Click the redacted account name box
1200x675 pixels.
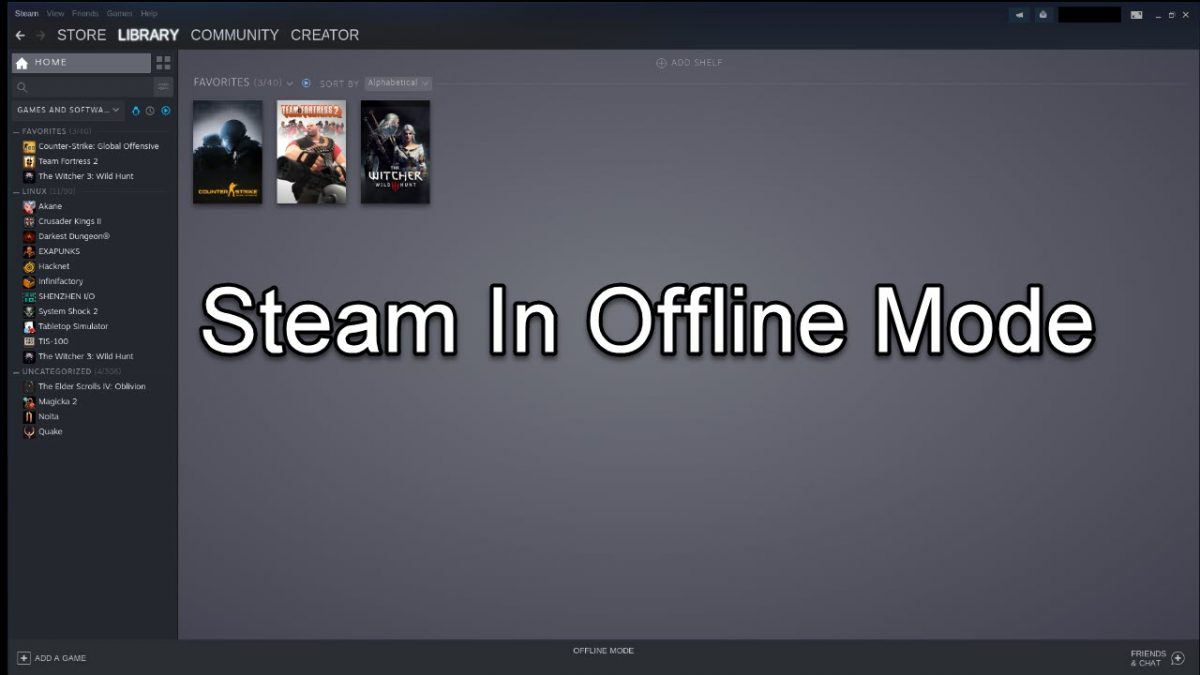click(x=1089, y=15)
